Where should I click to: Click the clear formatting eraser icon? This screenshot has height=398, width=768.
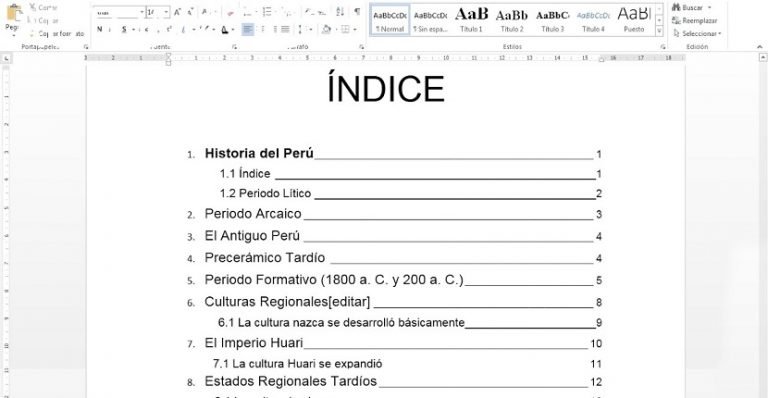231,12
